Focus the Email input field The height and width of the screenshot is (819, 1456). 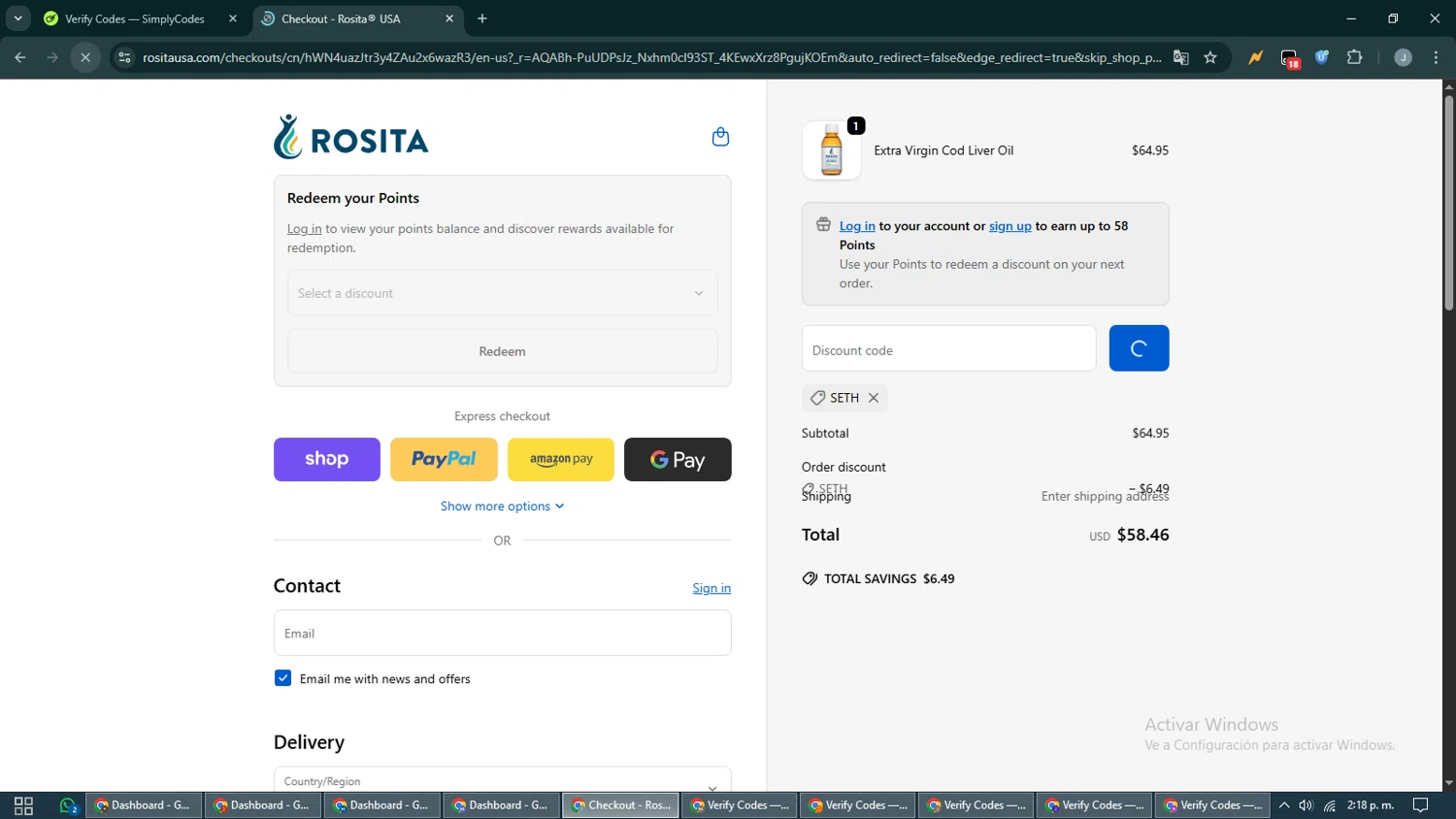[502, 633]
